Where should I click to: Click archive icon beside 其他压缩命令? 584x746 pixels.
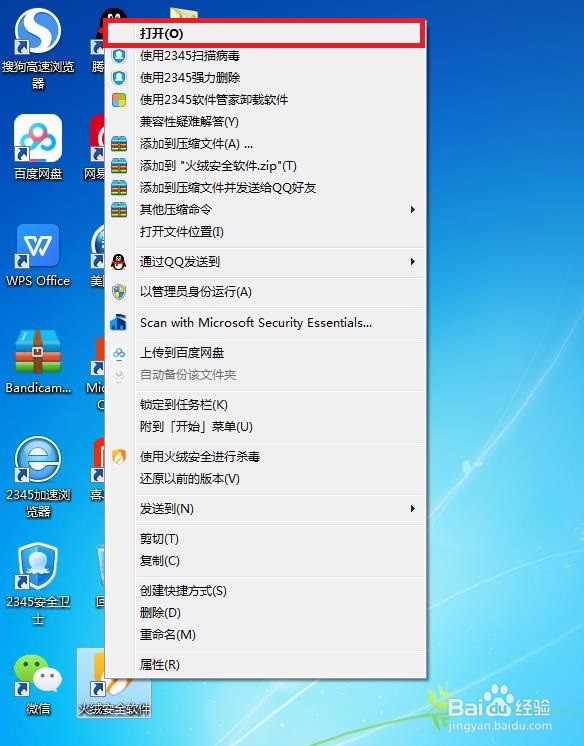[x=119, y=209]
